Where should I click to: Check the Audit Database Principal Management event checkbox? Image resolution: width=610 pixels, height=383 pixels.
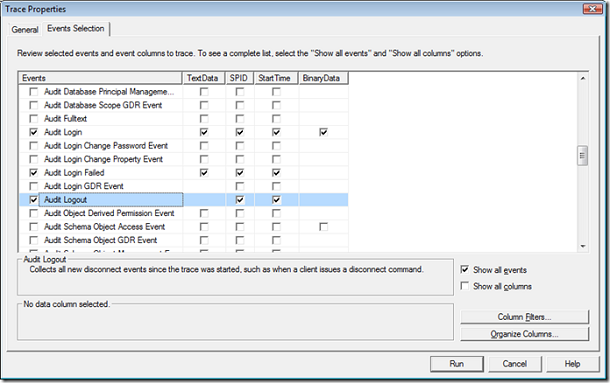(x=34, y=92)
